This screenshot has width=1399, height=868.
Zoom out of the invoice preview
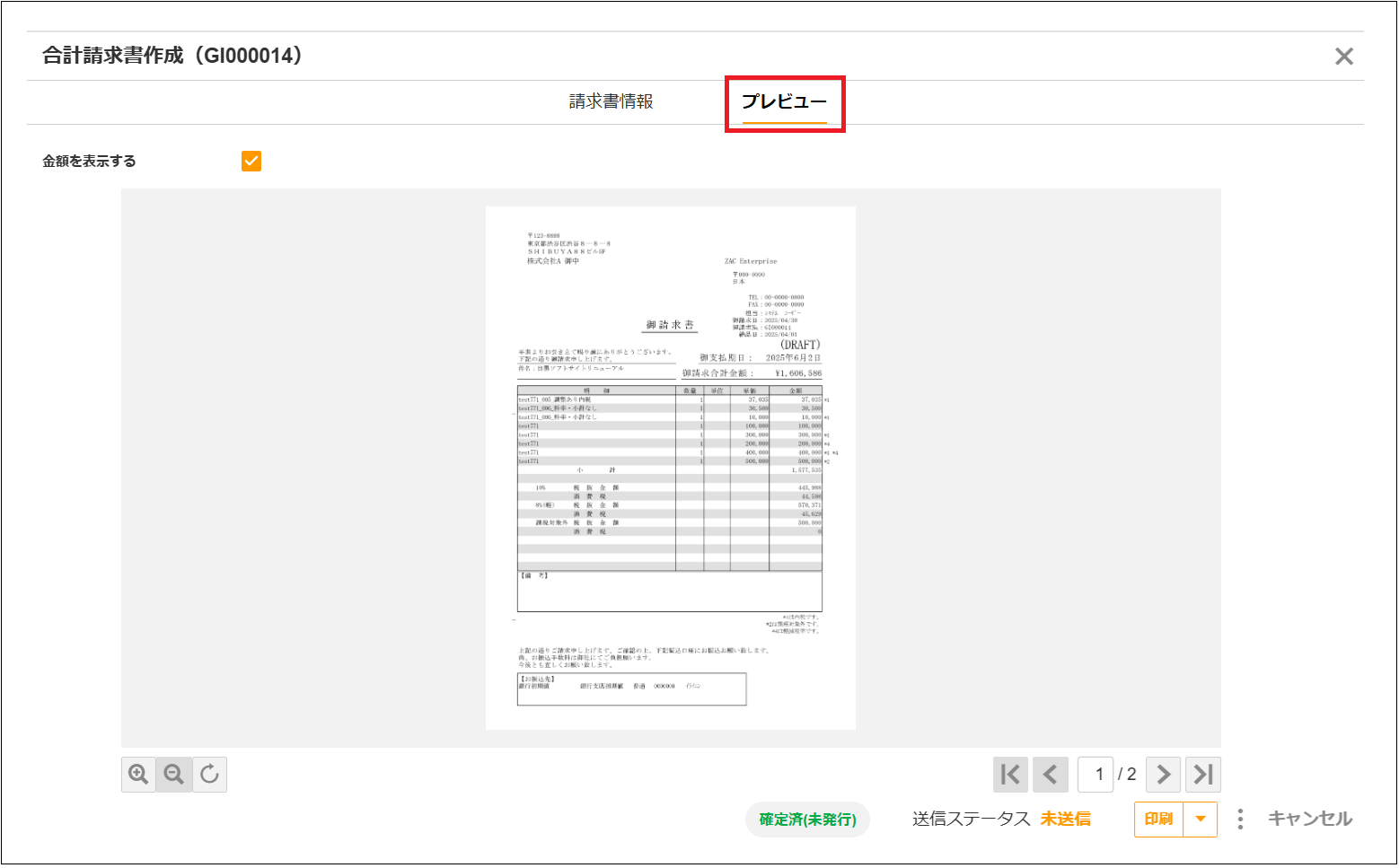tap(174, 775)
